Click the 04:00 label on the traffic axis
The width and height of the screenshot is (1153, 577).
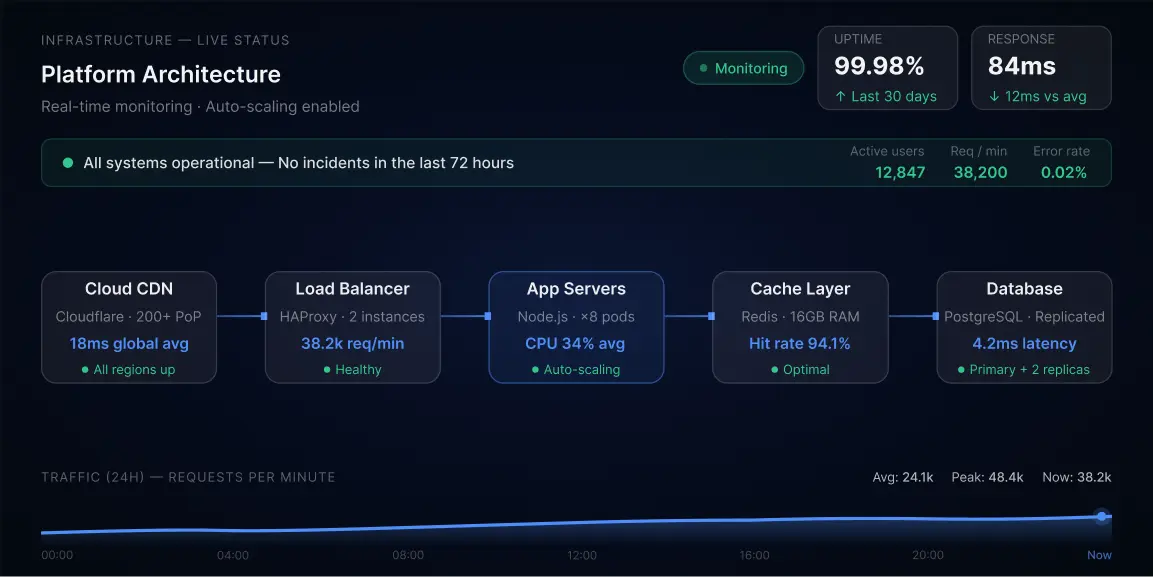click(x=233, y=555)
